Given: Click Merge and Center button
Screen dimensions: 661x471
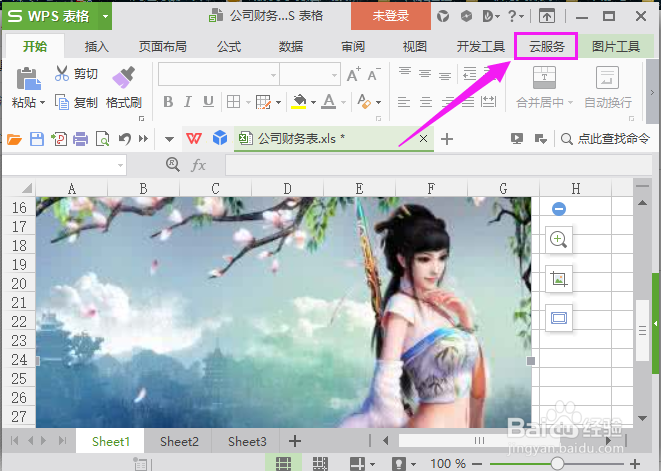Looking at the screenshot, I should (x=544, y=88).
